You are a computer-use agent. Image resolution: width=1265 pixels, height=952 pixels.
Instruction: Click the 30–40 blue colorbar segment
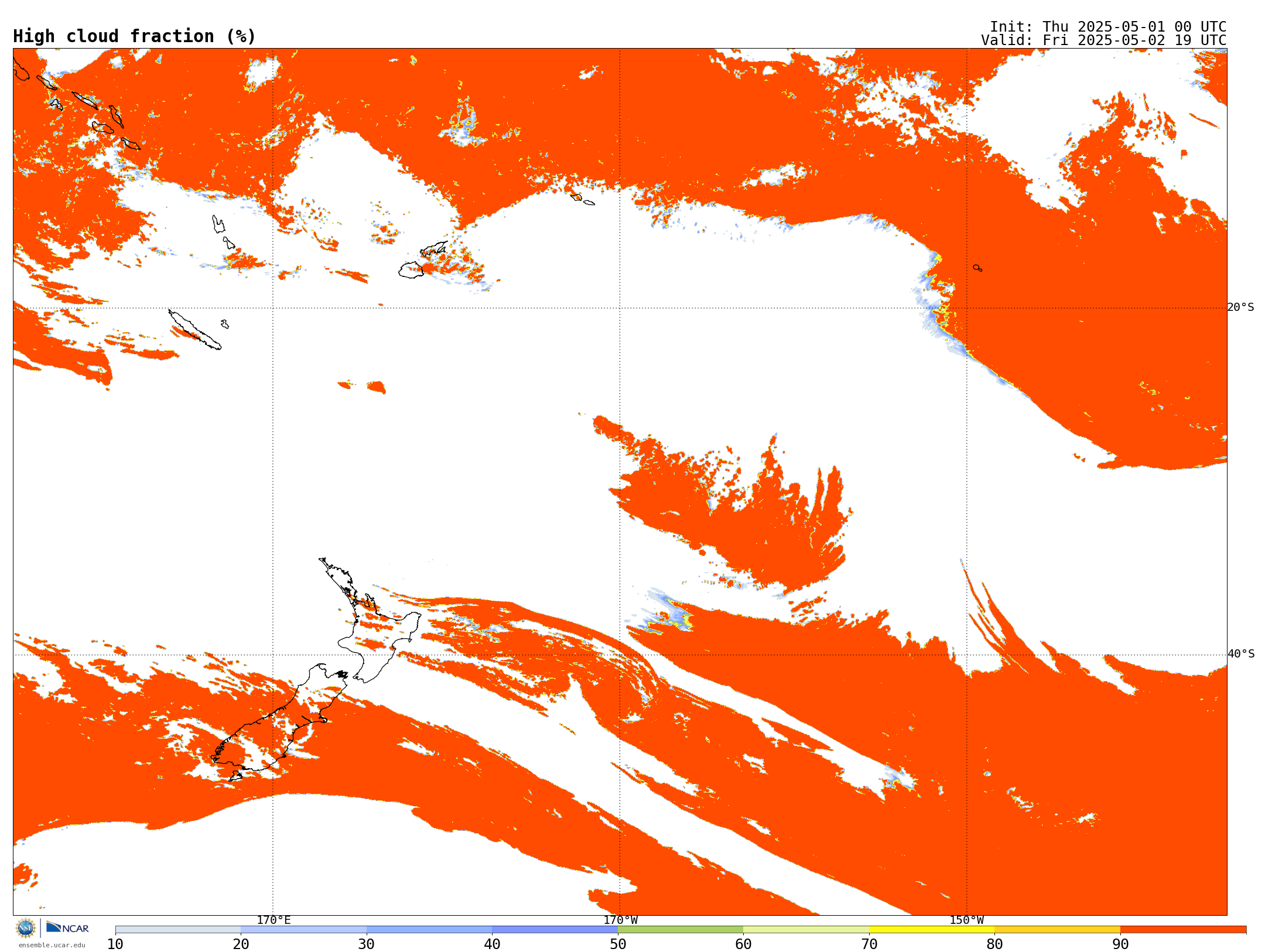pyautogui.click(x=429, y=930)
